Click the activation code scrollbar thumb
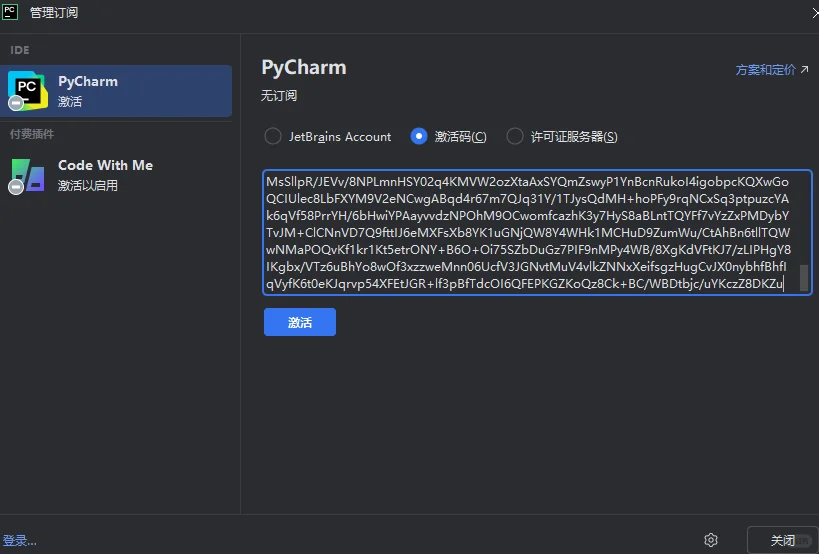The image size is (819, 554). coord(804,277)
